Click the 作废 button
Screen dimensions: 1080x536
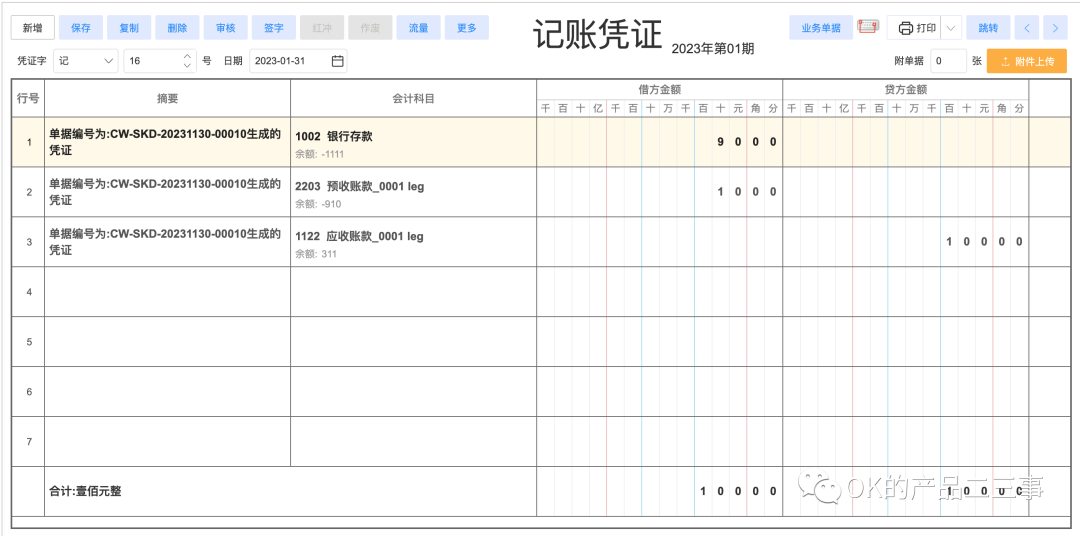(371, 28)
